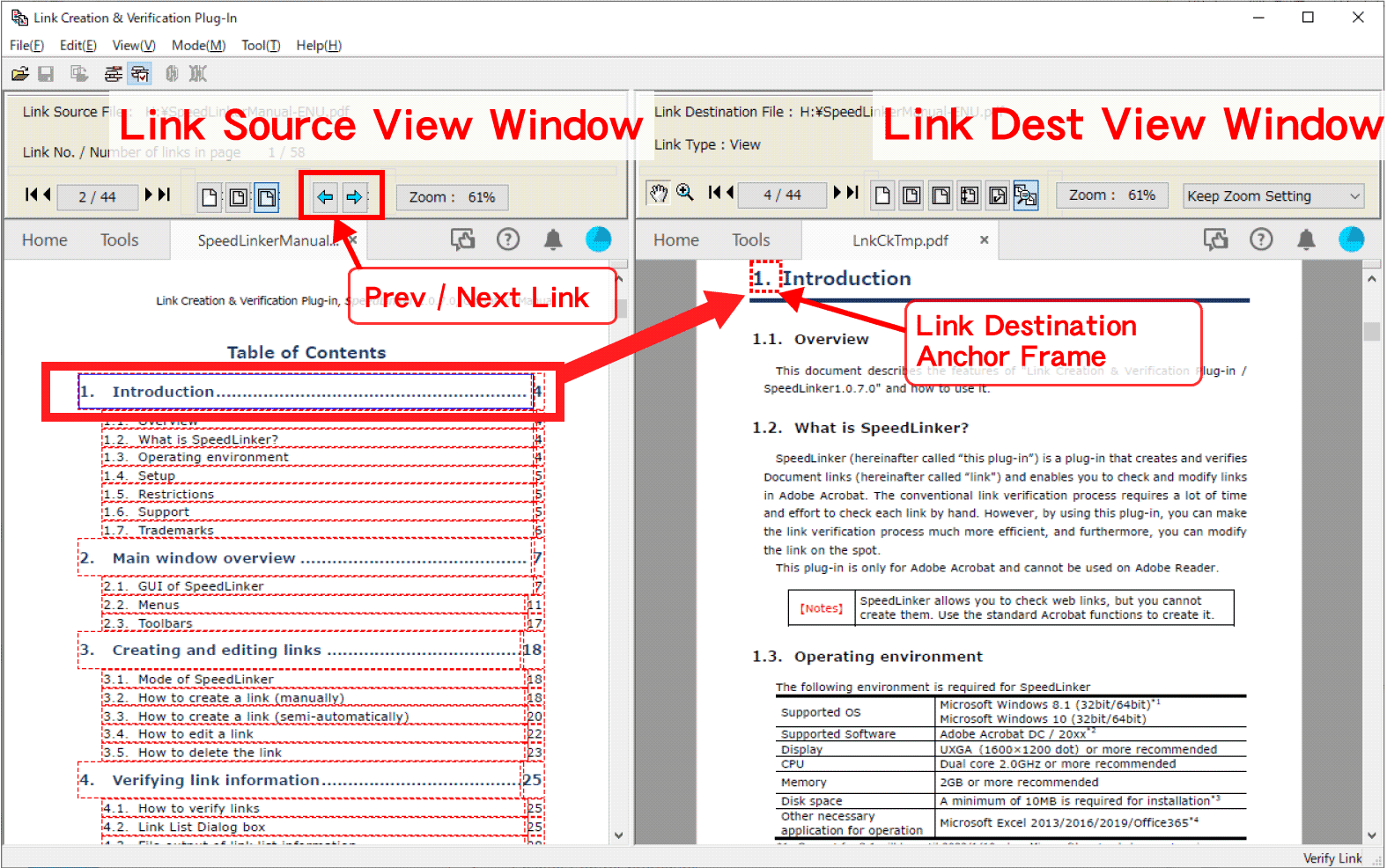Click the source page number field 2 / 44
Image resolution: width=1387 pixels, height=868 pixels.
tap(98, 197)
